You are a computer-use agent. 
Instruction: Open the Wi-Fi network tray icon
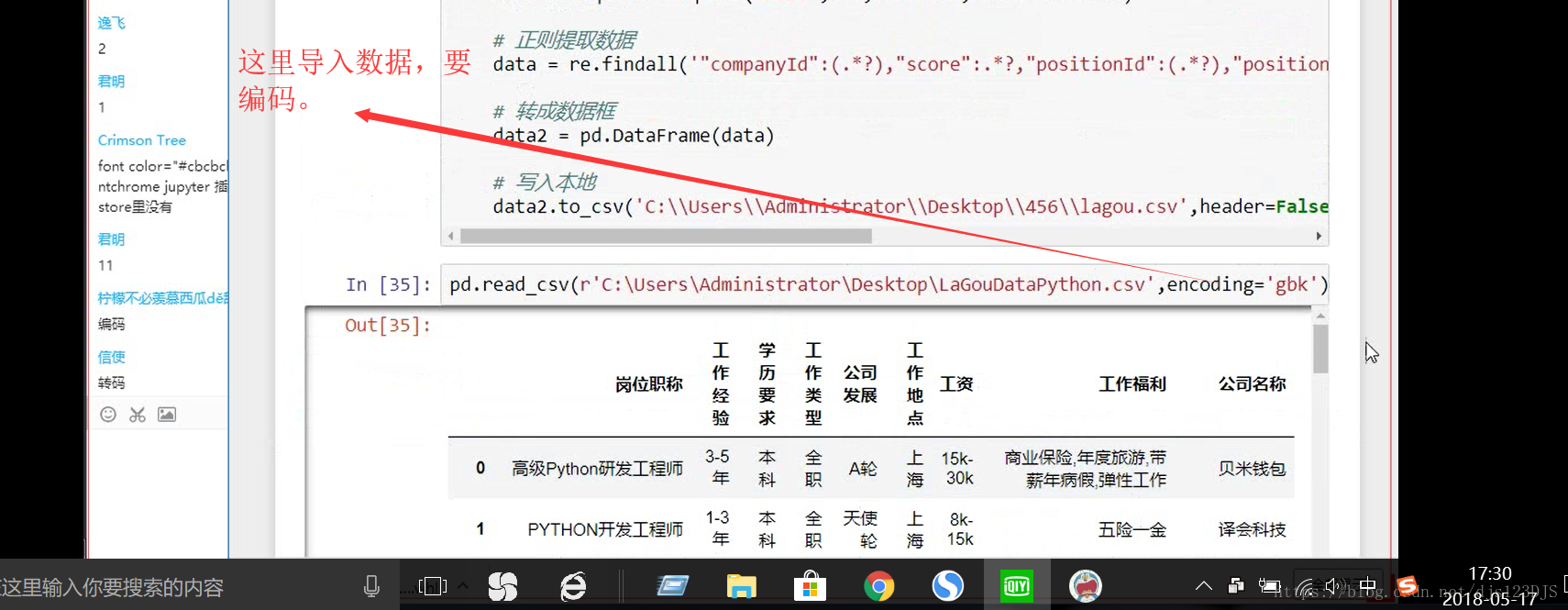point(1304,587)
